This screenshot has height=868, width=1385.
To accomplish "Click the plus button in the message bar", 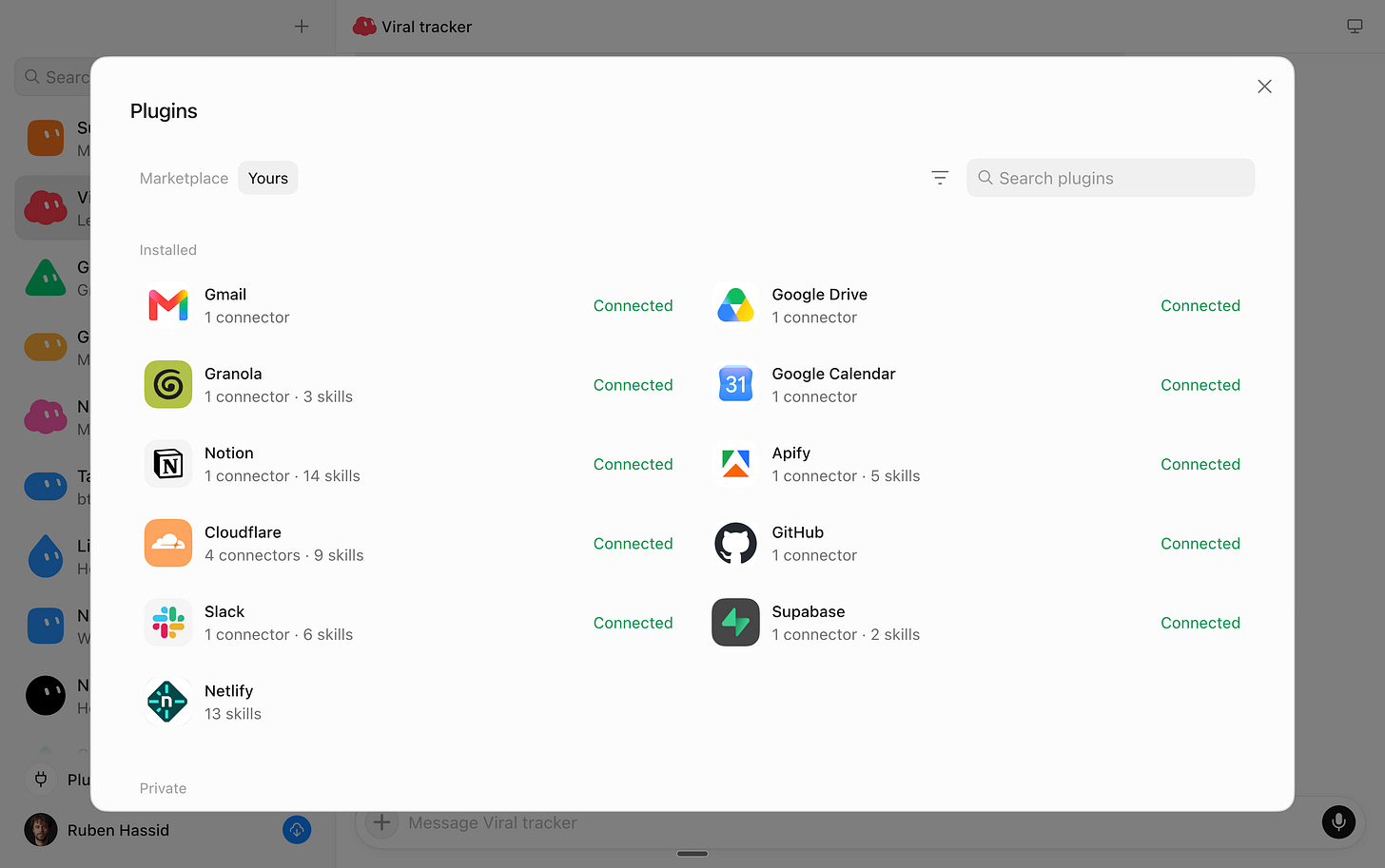I will pos(381,822).
